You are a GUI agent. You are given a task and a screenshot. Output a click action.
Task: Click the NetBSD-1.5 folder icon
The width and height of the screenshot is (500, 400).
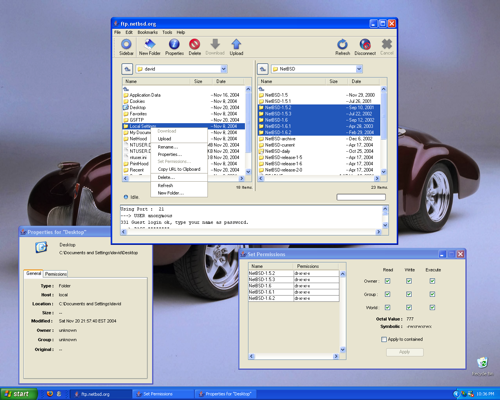click(x=261, y=95)
